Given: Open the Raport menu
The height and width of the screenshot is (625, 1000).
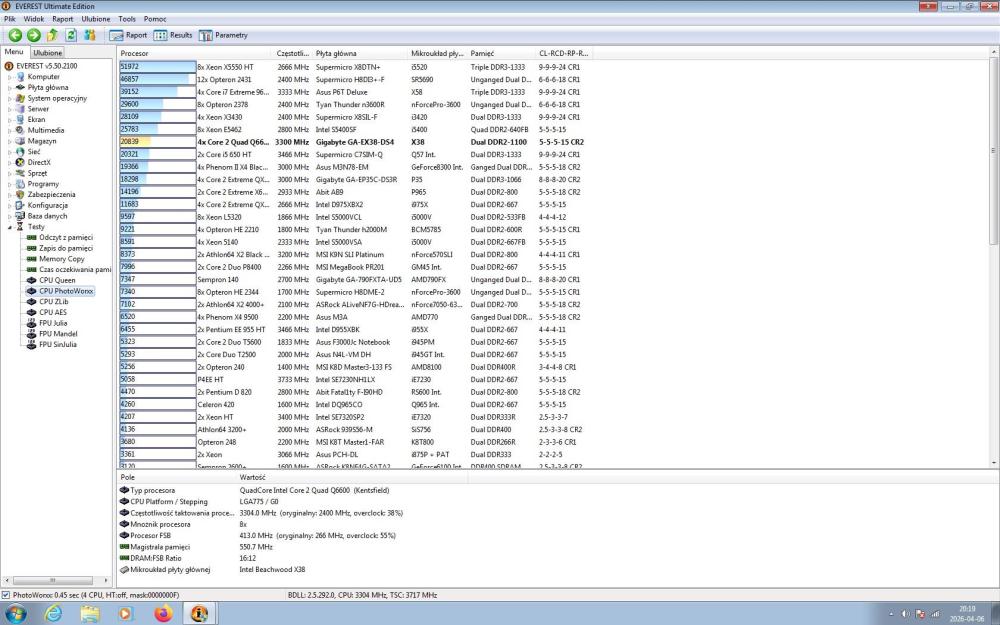Looking at the screenshot, I should pyautogui.click(x=62, y=19).
